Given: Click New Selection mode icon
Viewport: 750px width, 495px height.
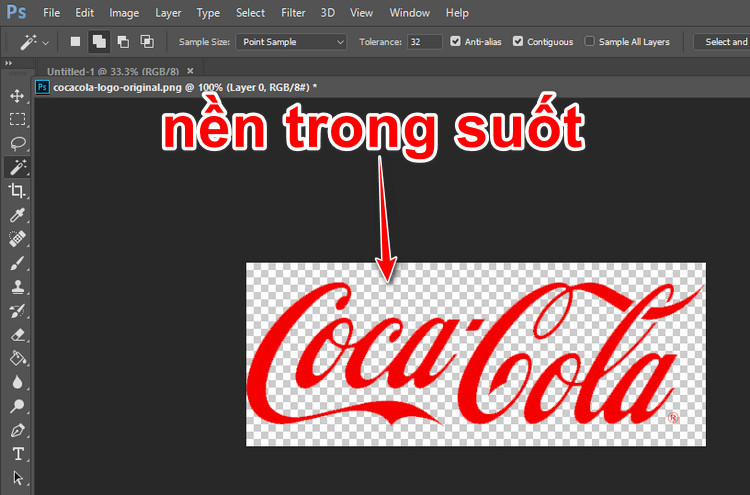Looking at the screenshot, I should (x=76, y=42).
